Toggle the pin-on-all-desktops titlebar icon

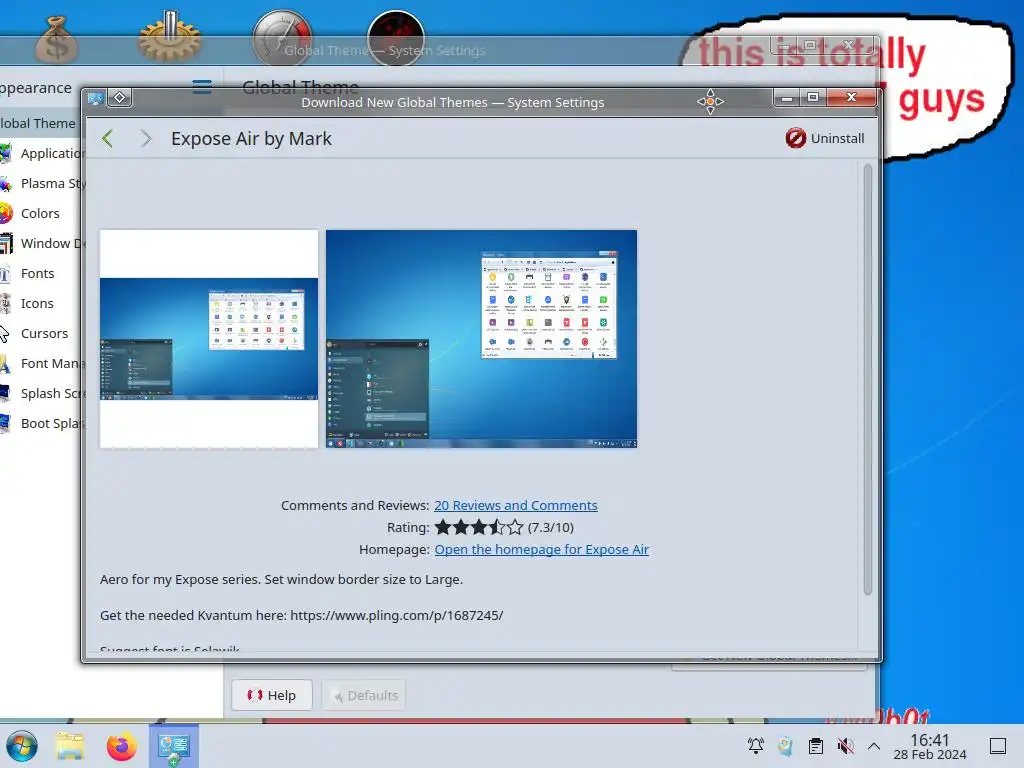120,98
